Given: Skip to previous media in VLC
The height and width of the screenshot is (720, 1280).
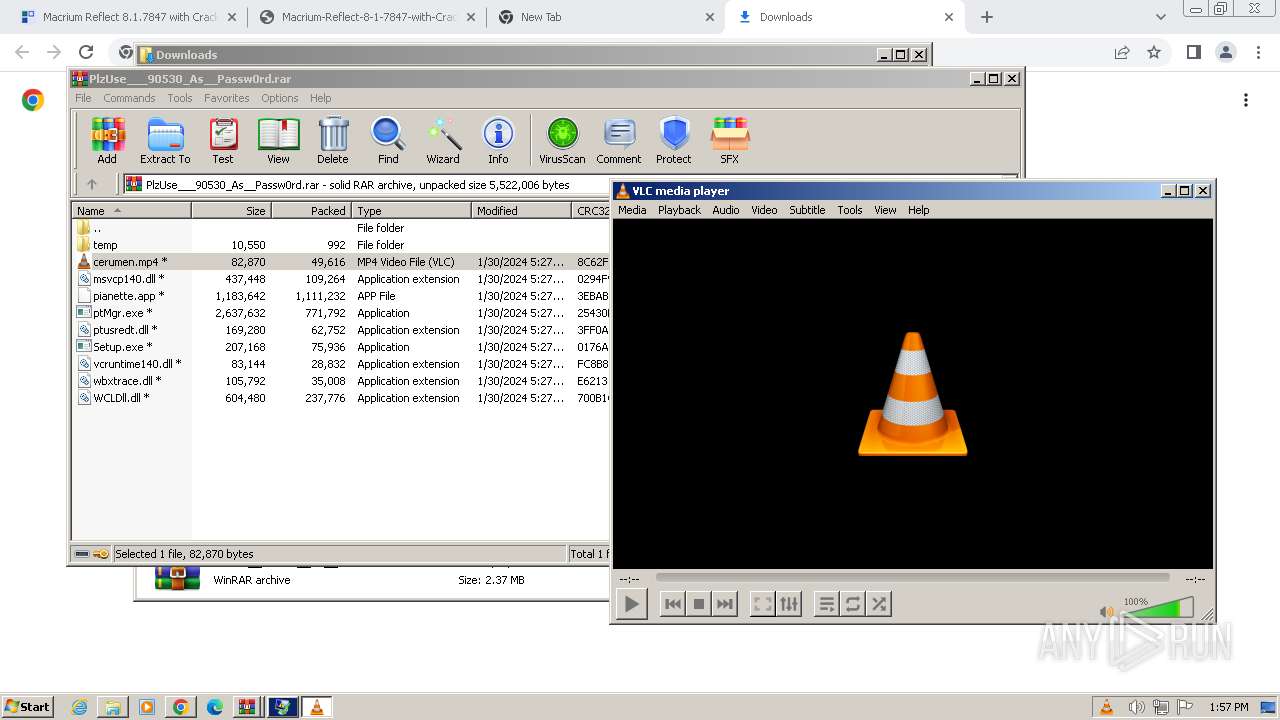Looking at the screenshot, I should coord(673,604).
